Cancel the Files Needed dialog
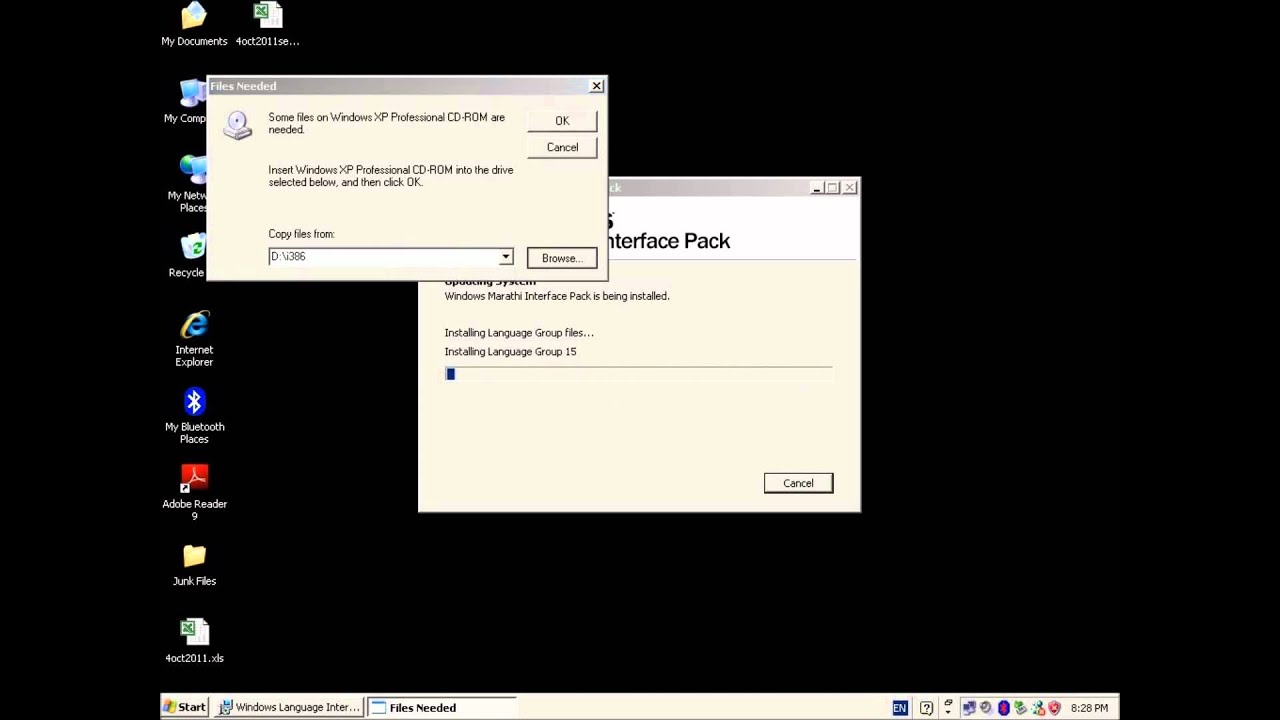 [562, 147]
